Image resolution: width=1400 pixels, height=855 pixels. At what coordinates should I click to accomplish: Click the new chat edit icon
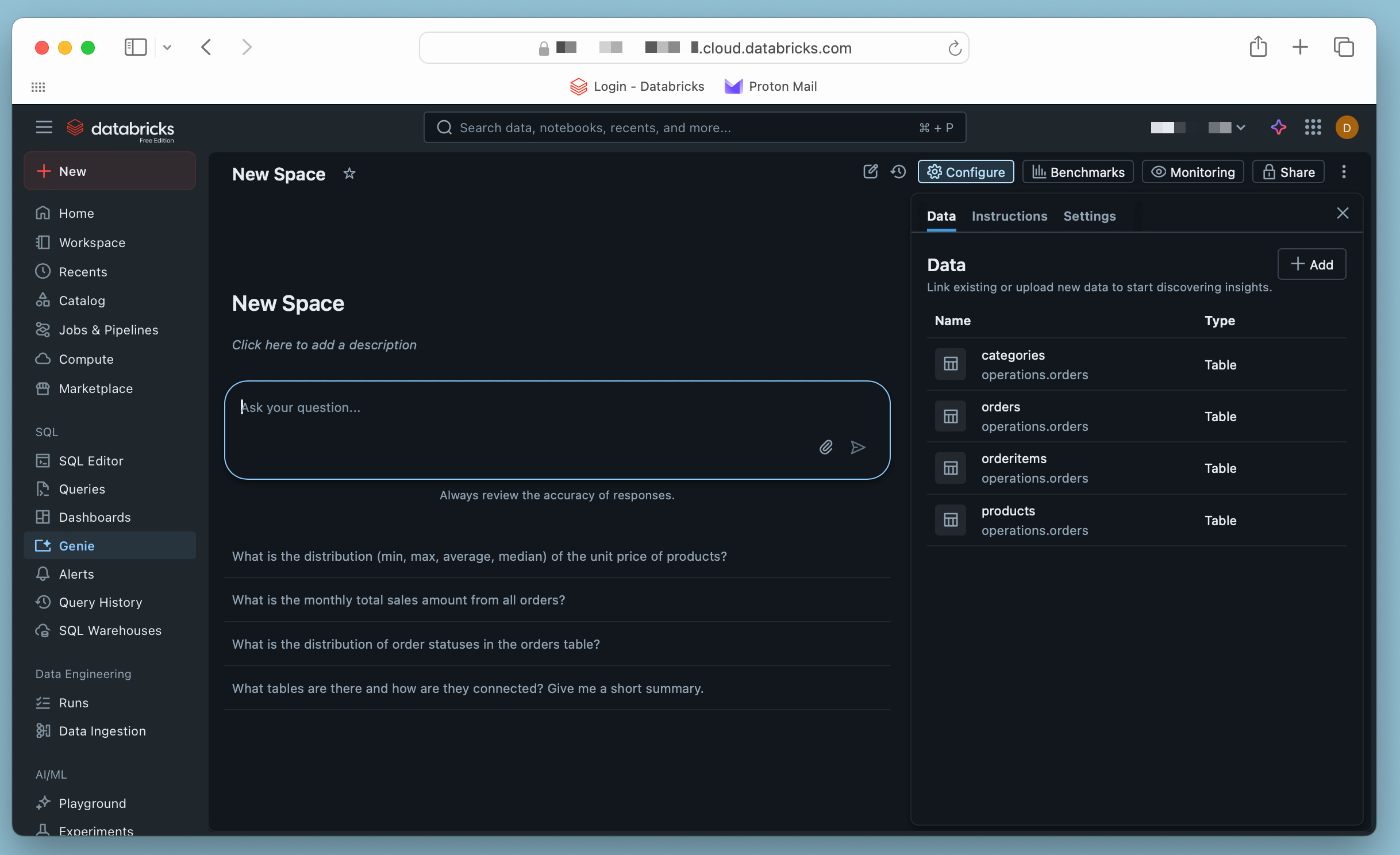871,172
